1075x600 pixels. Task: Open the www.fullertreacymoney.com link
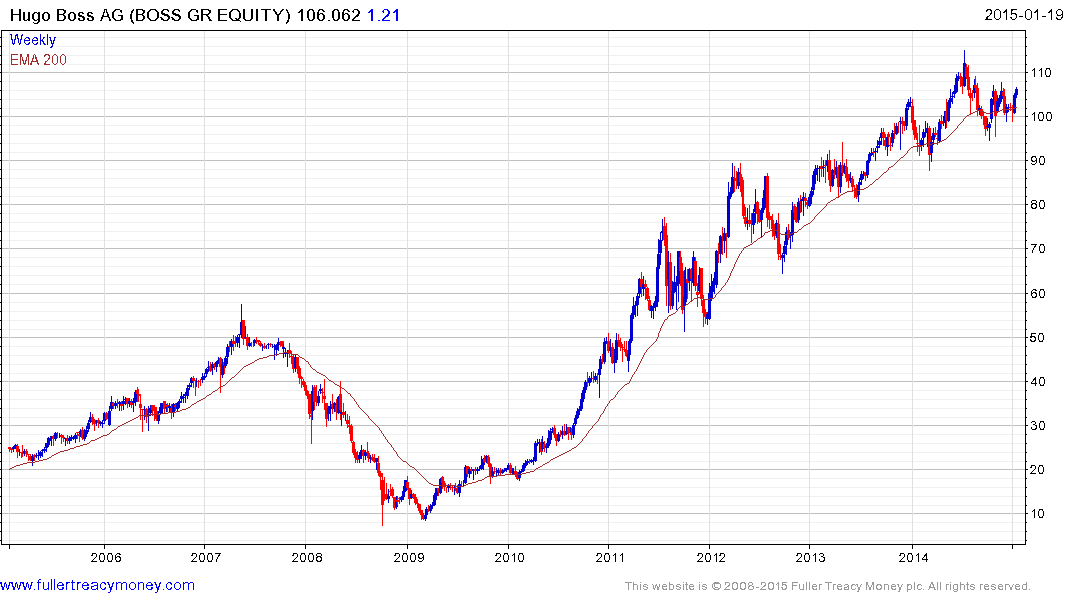pyautogui.click(x=97, y=585)
